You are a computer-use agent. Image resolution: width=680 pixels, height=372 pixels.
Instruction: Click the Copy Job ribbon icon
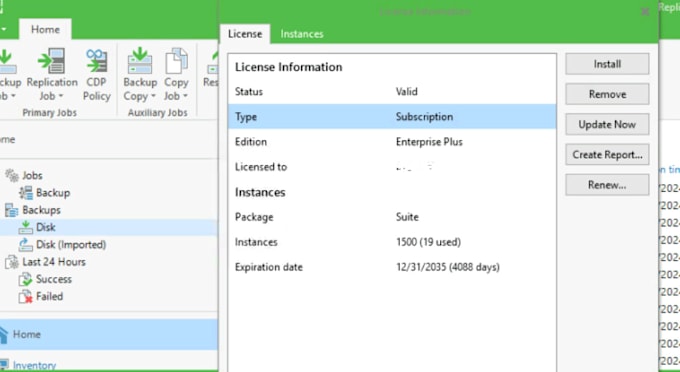(176, 61)
